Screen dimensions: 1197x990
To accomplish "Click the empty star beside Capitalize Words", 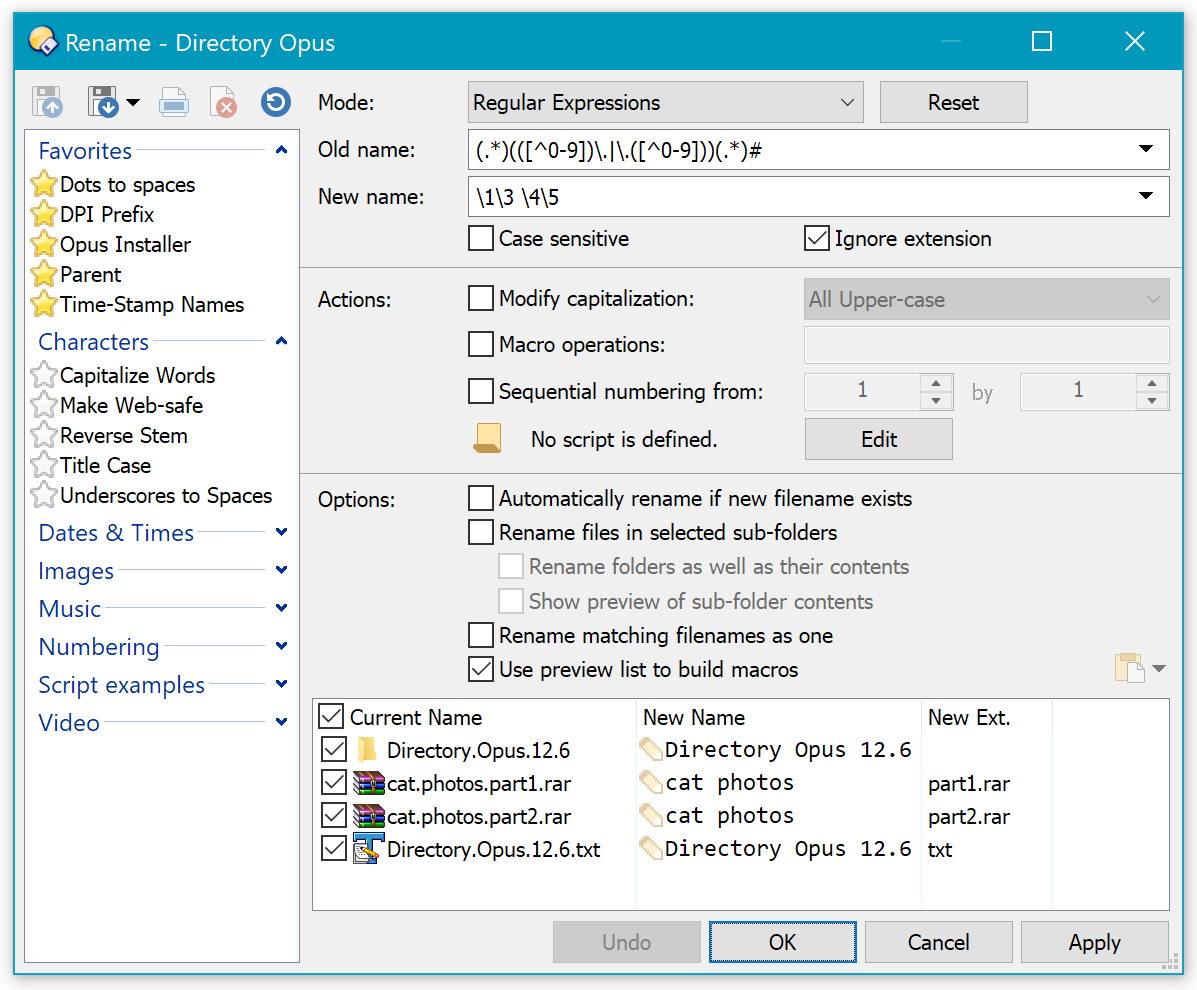I will click(x=44, y=375).
